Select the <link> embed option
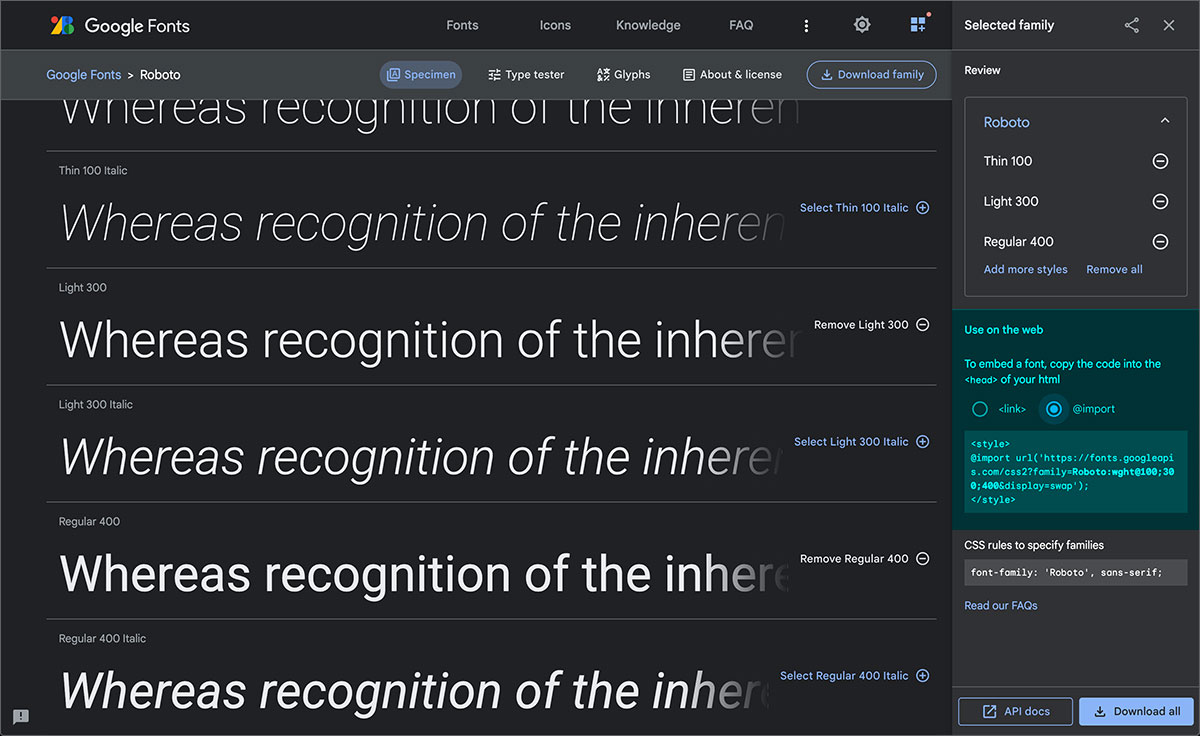The width and height of the screenshot is (1200, 736). (979, 409)
